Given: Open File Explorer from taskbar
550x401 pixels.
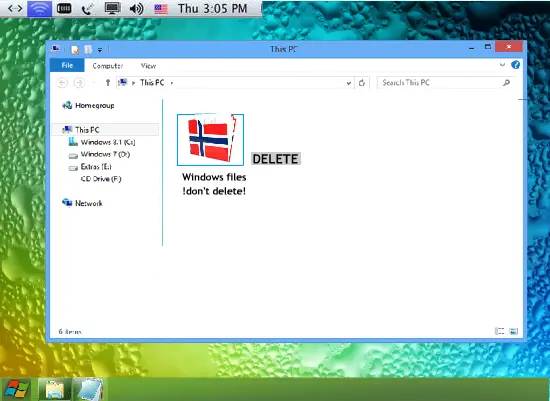Looking at the screenshot, I should [54, 390].
